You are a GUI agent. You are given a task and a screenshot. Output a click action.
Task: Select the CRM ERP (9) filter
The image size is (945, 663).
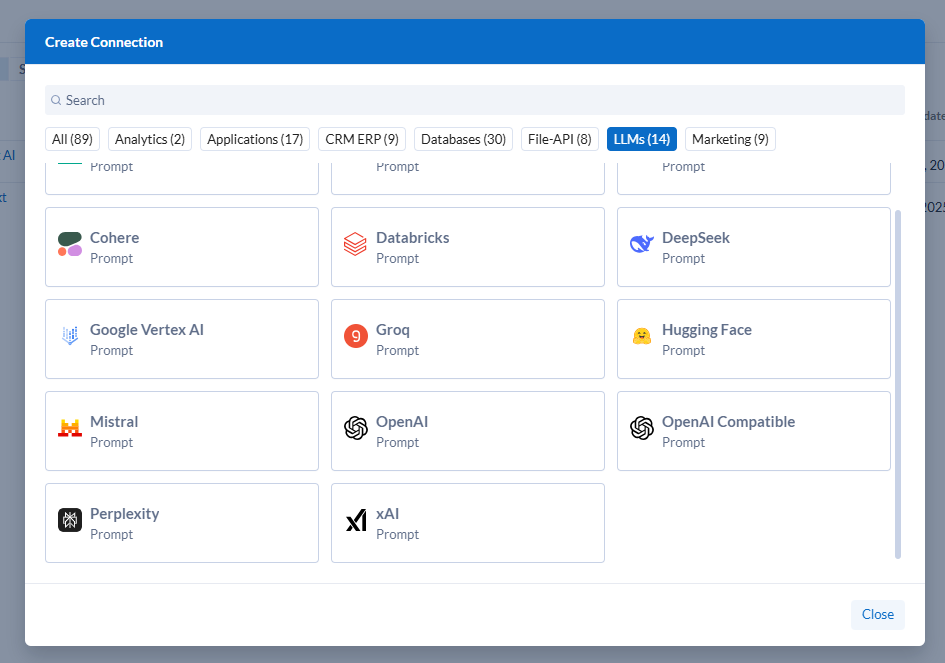(x=362, y=139)
